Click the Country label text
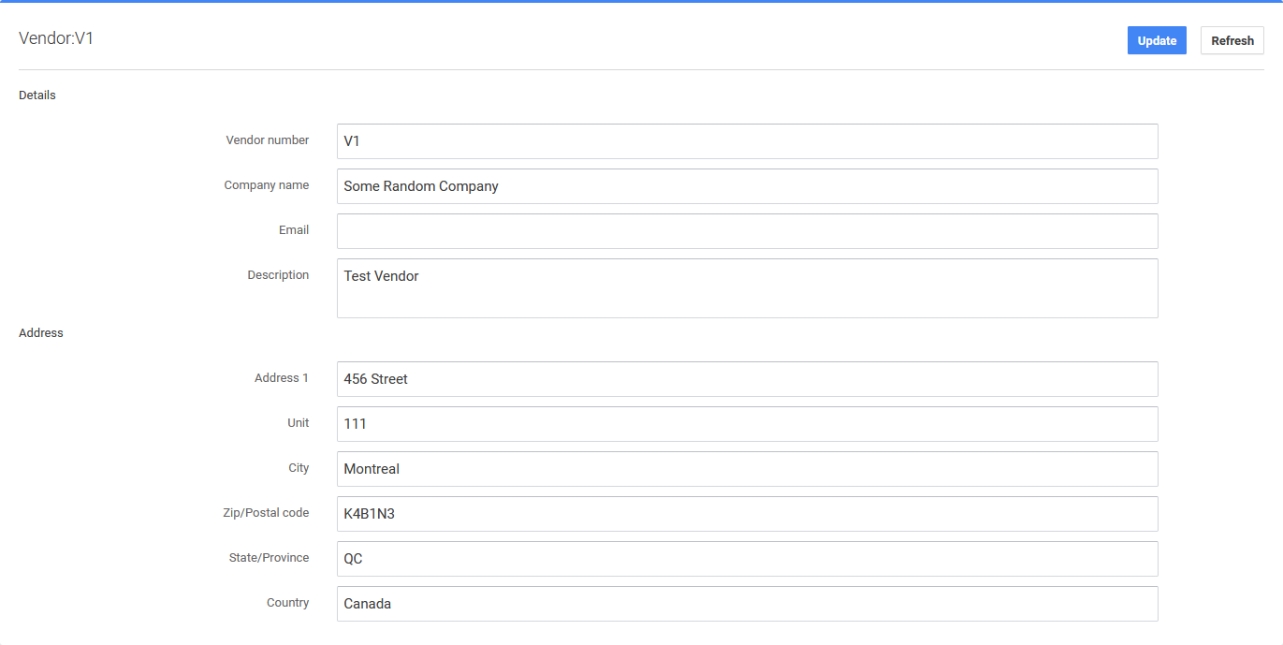Viewport: 1283px width, 645px height. 287,603
